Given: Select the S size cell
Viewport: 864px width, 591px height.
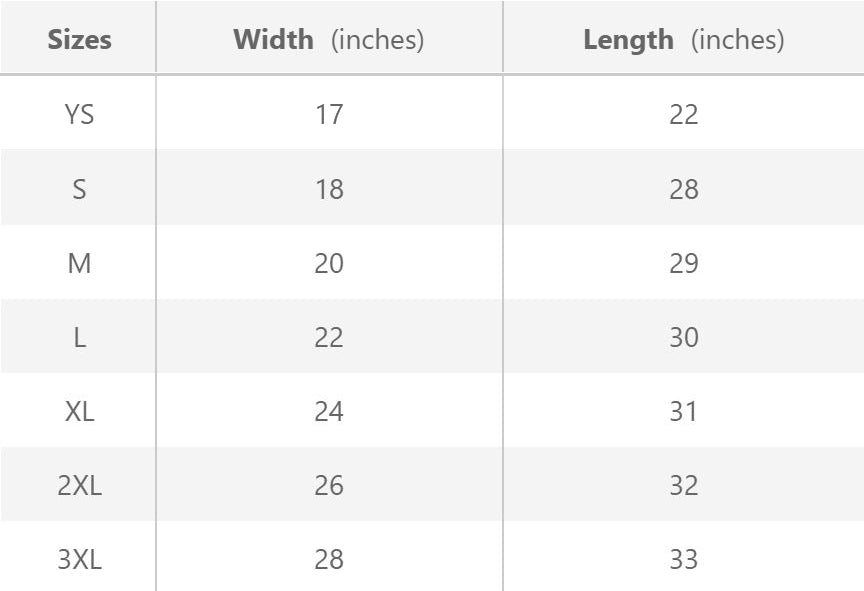Looking at the screenshot, I should [x=79, y=189].
